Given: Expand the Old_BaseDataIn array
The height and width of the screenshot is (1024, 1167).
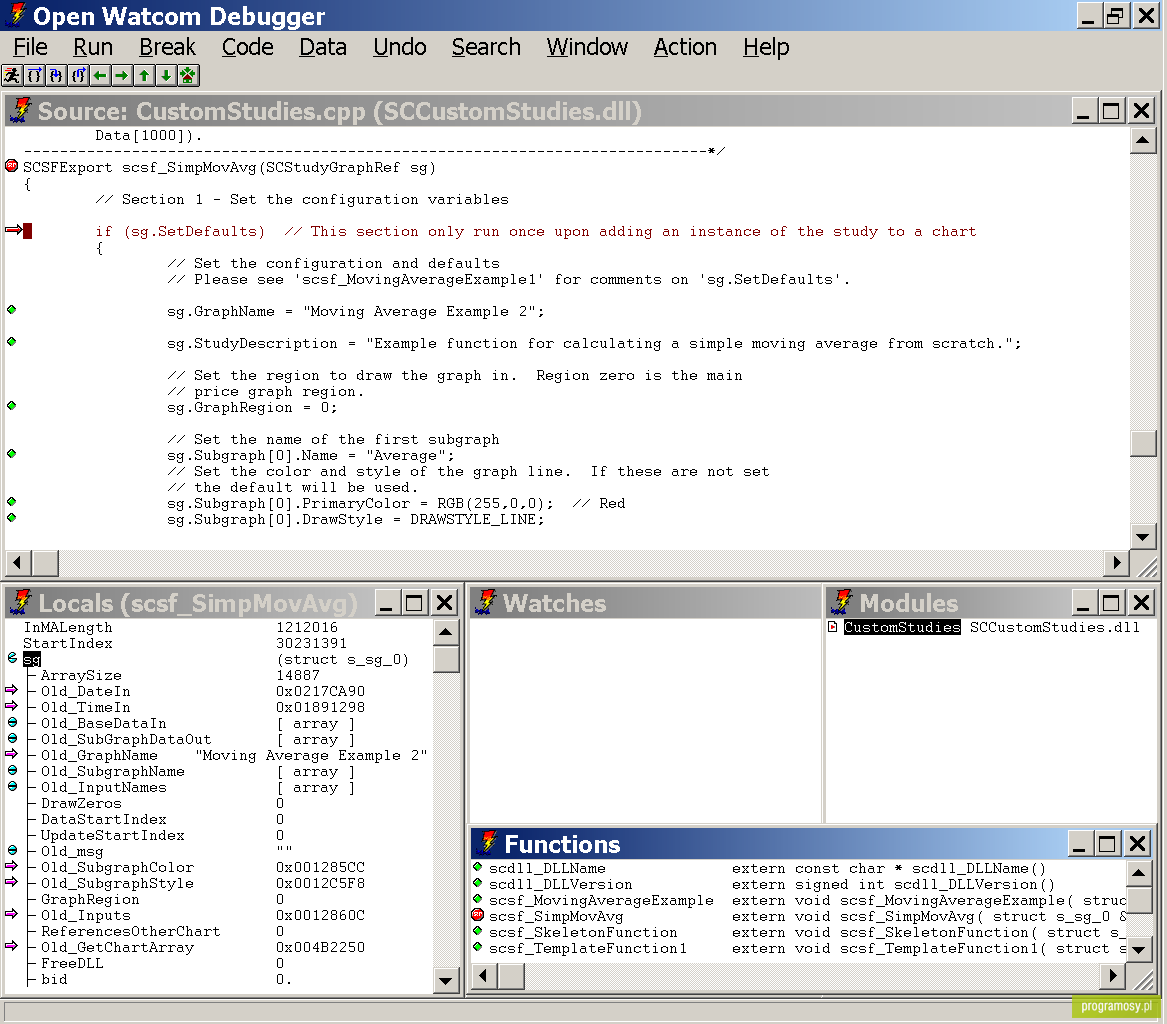Looking at the screenshot, I should (x=12, y=722).
